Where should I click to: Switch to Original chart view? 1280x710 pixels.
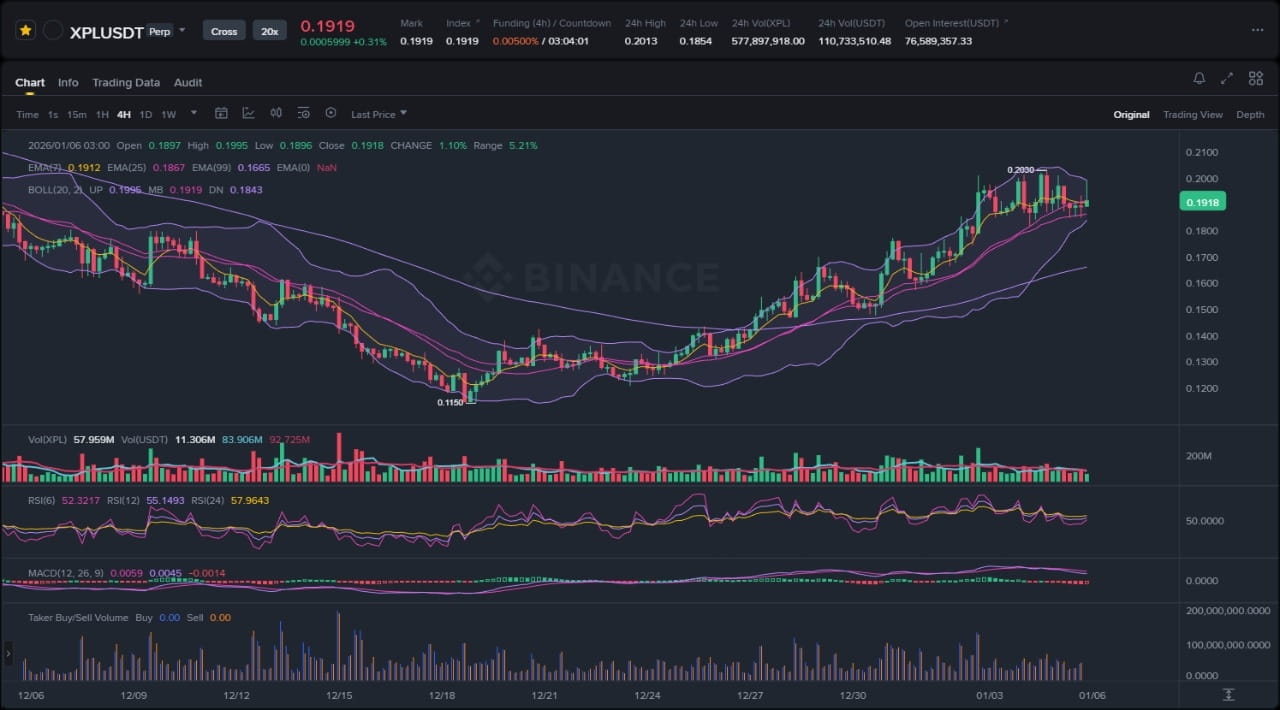(x=1131, y=115)
